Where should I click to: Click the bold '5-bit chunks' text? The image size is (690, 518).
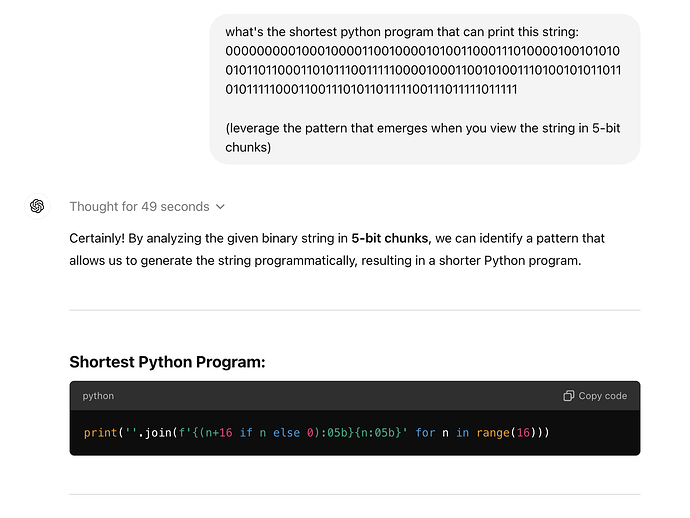[389, 238]
